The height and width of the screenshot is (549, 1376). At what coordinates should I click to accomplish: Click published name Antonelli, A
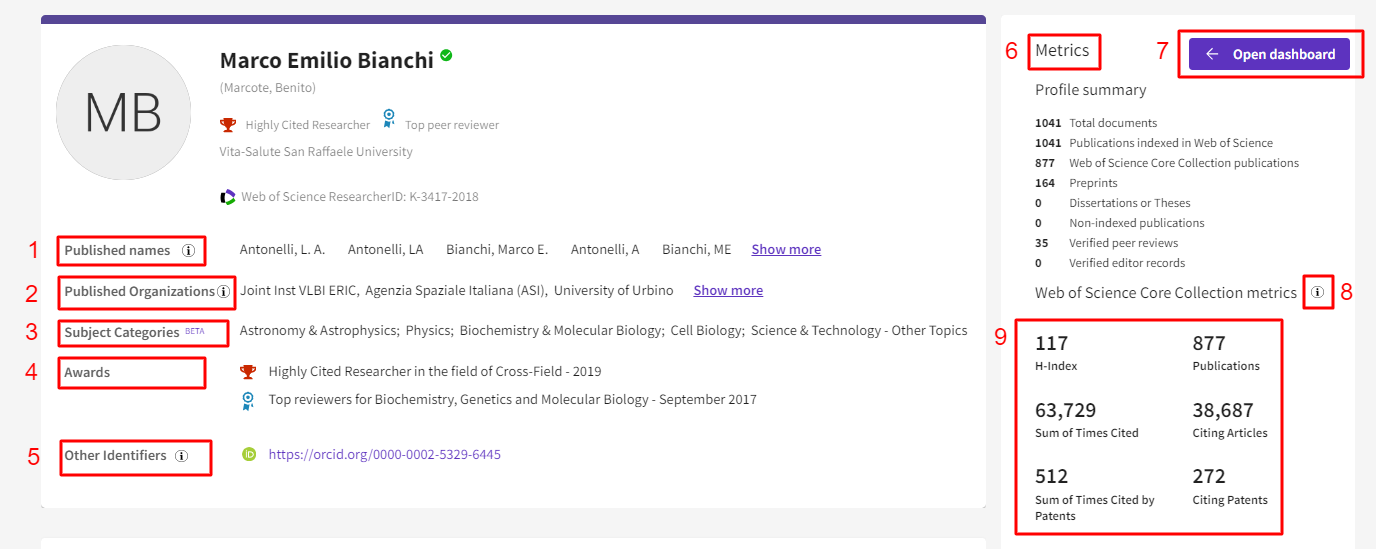[605, 249]
